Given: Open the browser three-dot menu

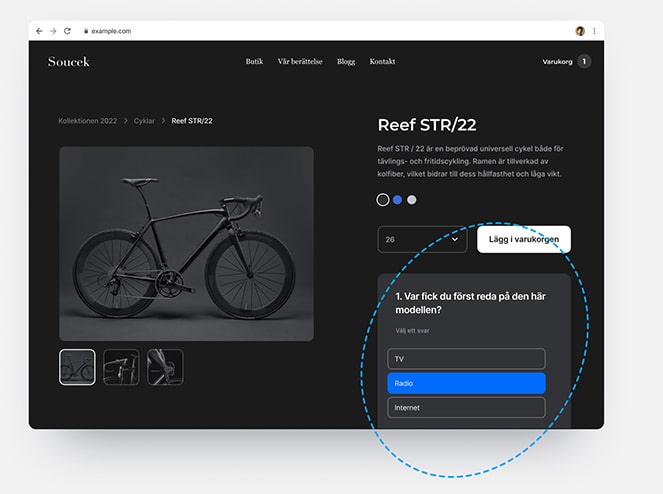Looking at the screenshot, I should point(594,31).
